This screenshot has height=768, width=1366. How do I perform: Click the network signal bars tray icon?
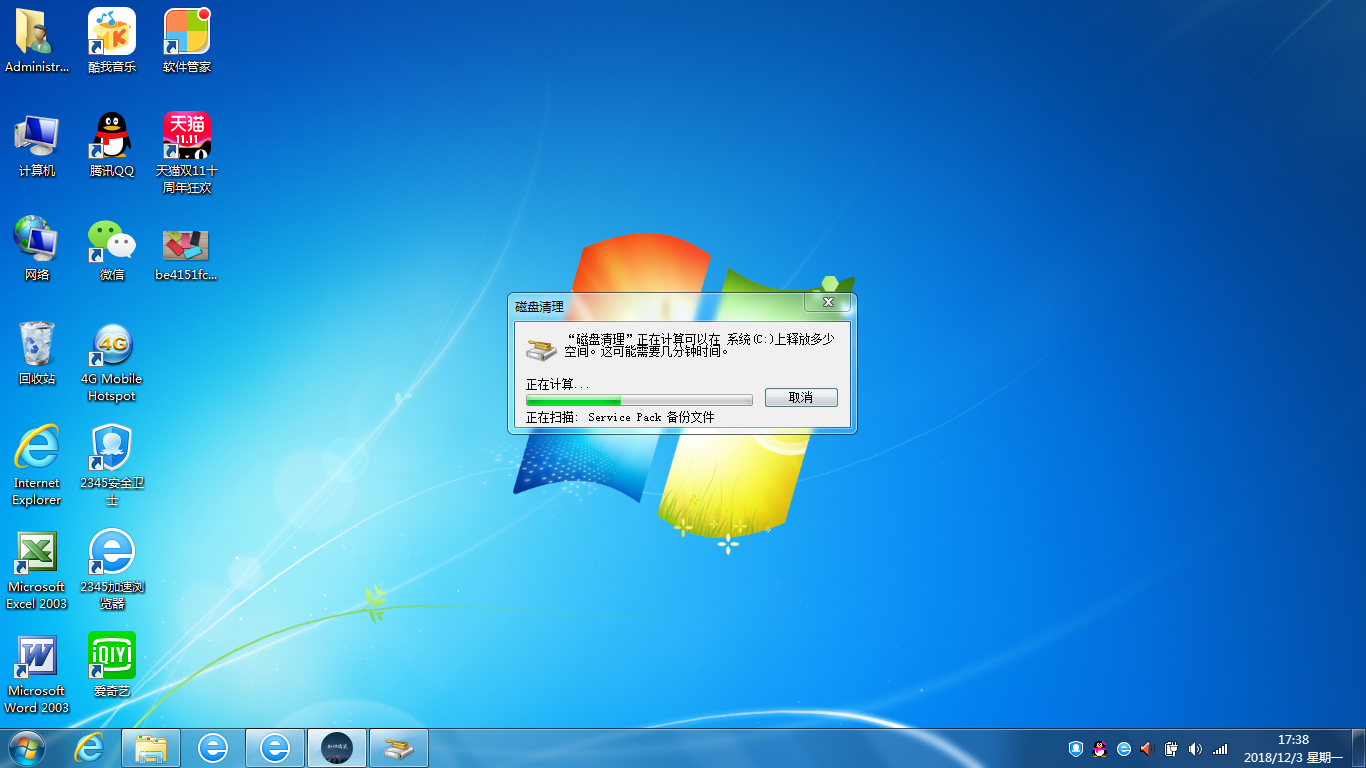click(x=1220, y=748)
